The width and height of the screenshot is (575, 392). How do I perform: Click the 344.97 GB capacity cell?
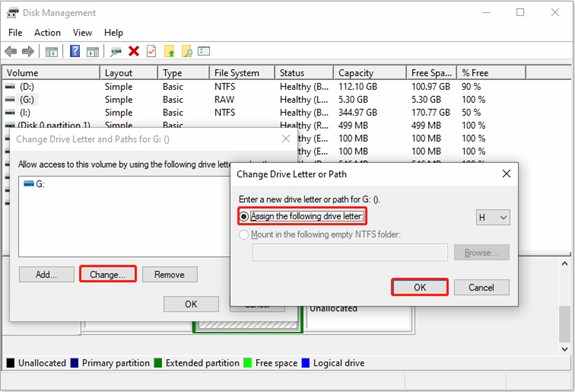click(x=358, y=113)
